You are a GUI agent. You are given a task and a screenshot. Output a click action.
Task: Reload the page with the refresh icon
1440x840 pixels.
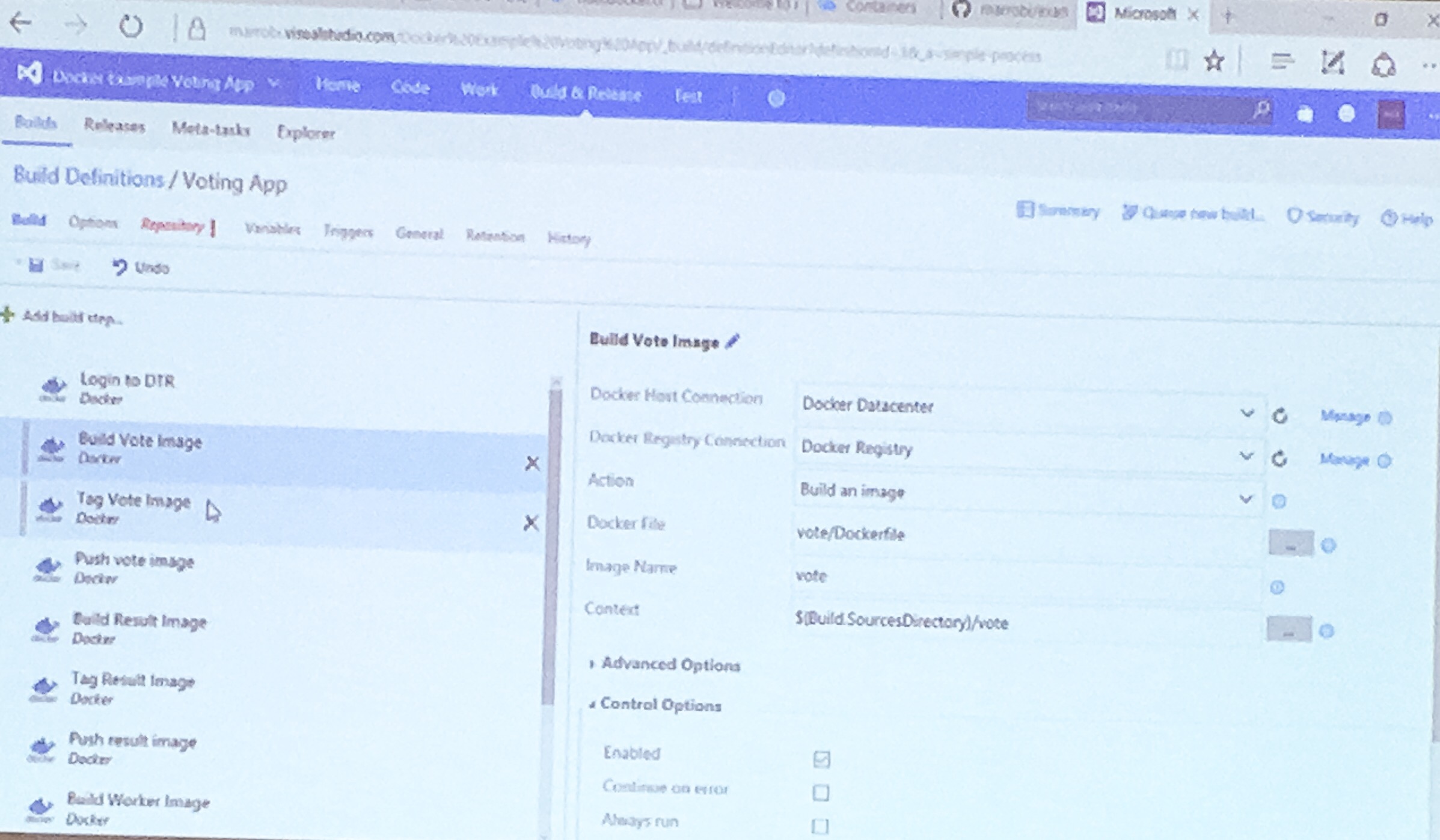[x=130, y=26]
